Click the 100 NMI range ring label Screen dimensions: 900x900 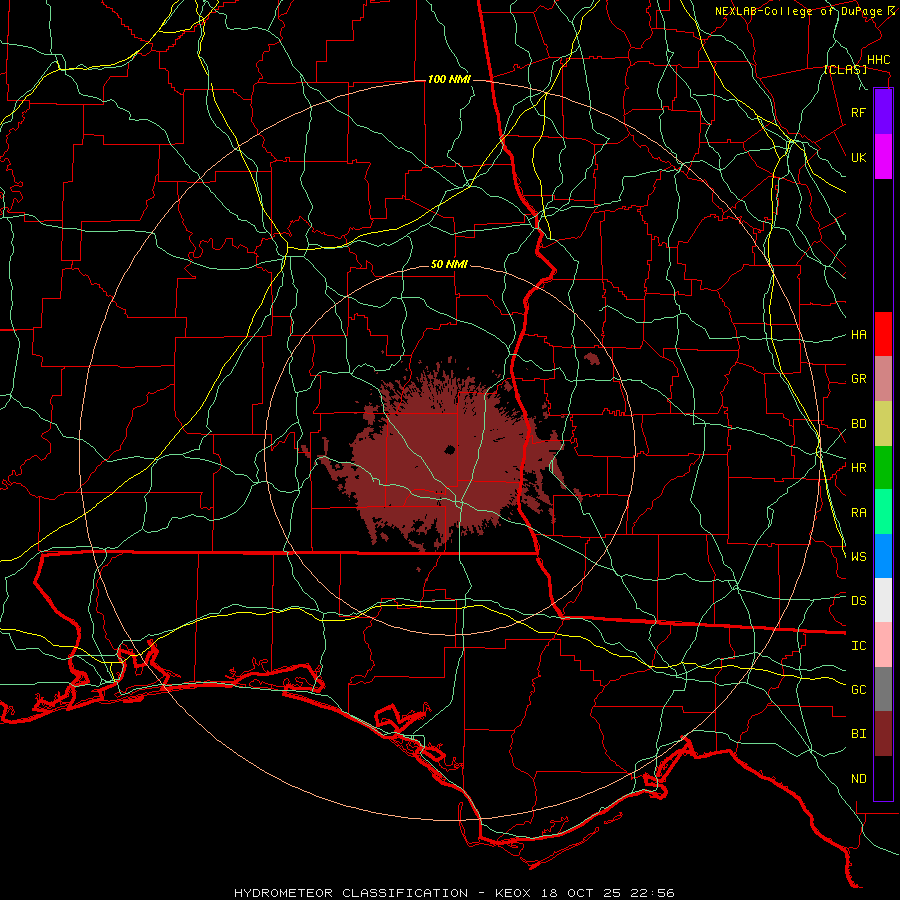[449, 79]
